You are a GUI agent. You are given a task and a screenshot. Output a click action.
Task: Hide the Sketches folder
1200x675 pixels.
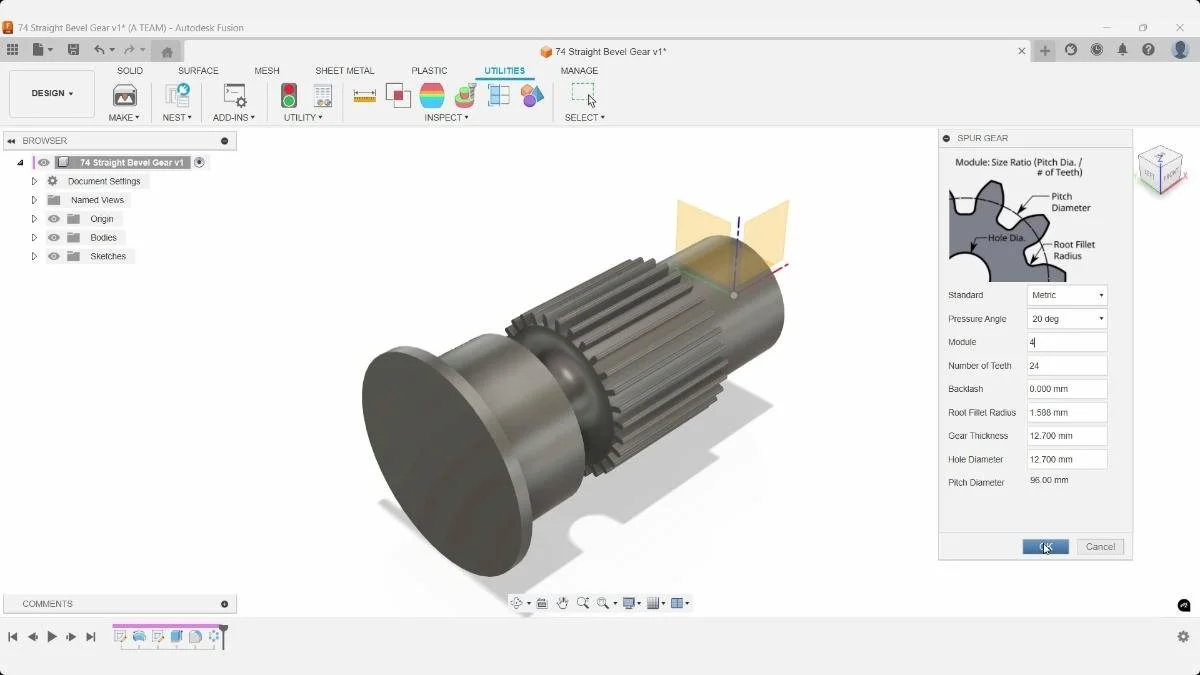[x=54, y=256]
